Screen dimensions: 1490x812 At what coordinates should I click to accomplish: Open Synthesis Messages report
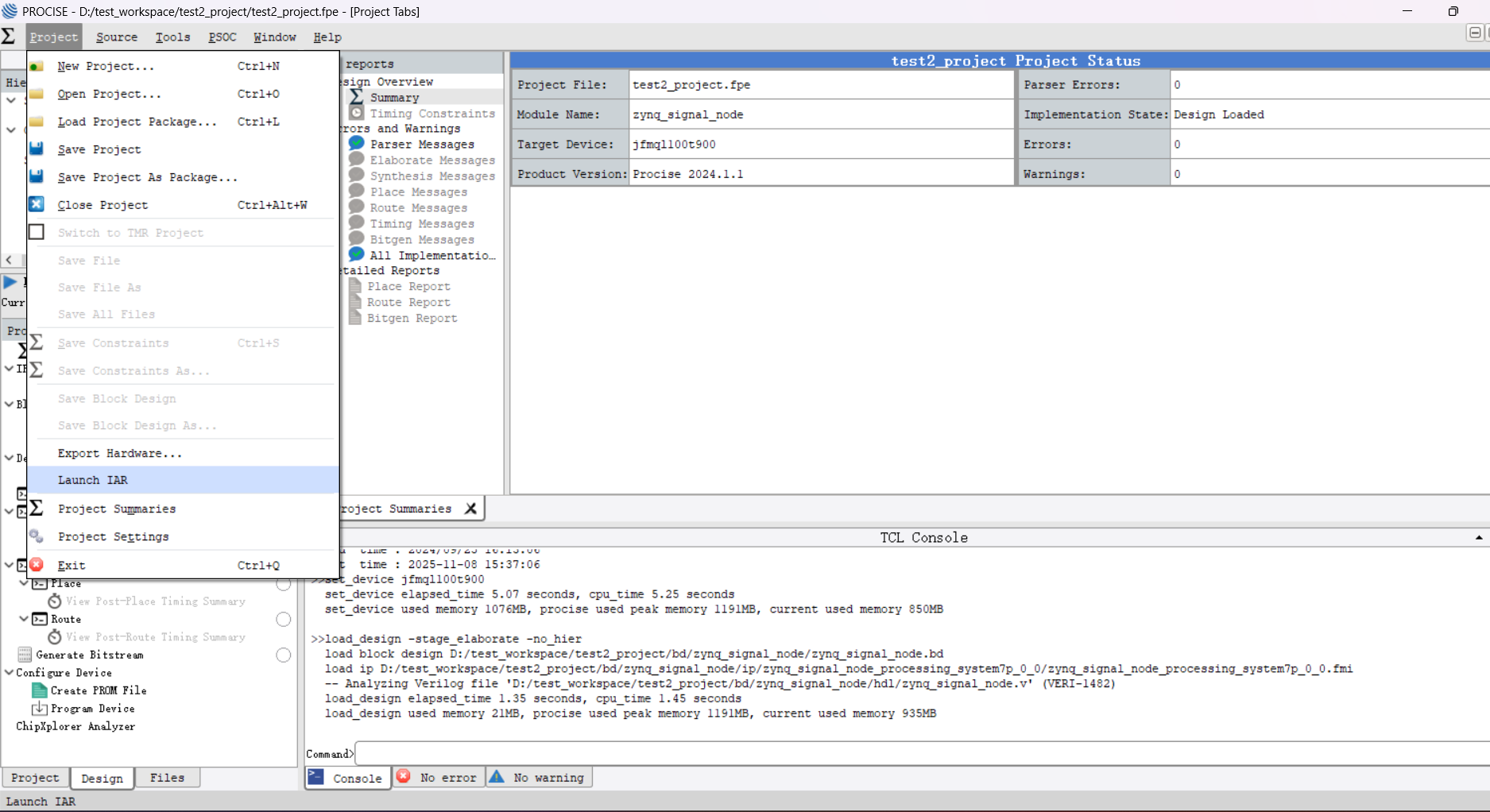click(432, 176)
